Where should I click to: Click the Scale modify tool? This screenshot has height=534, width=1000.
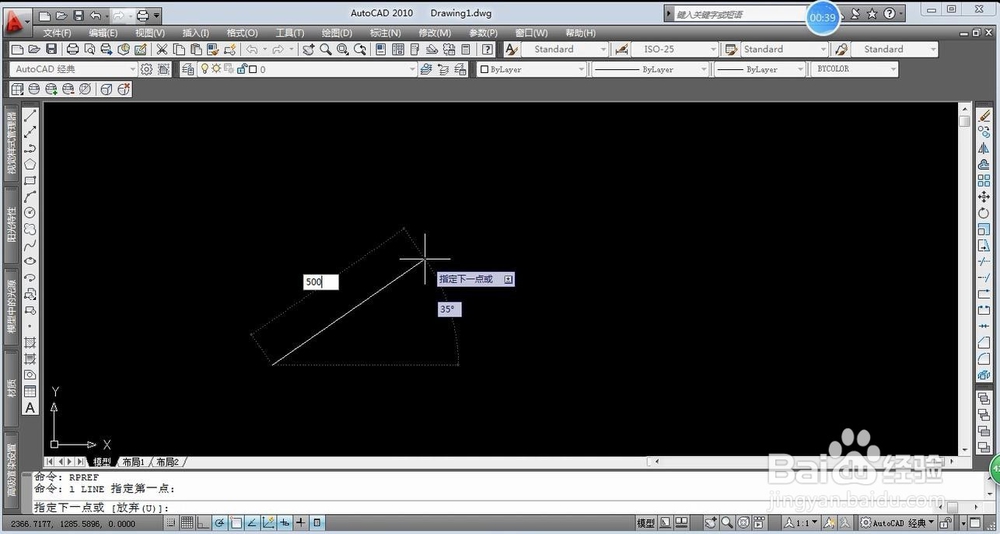point(983,230)
